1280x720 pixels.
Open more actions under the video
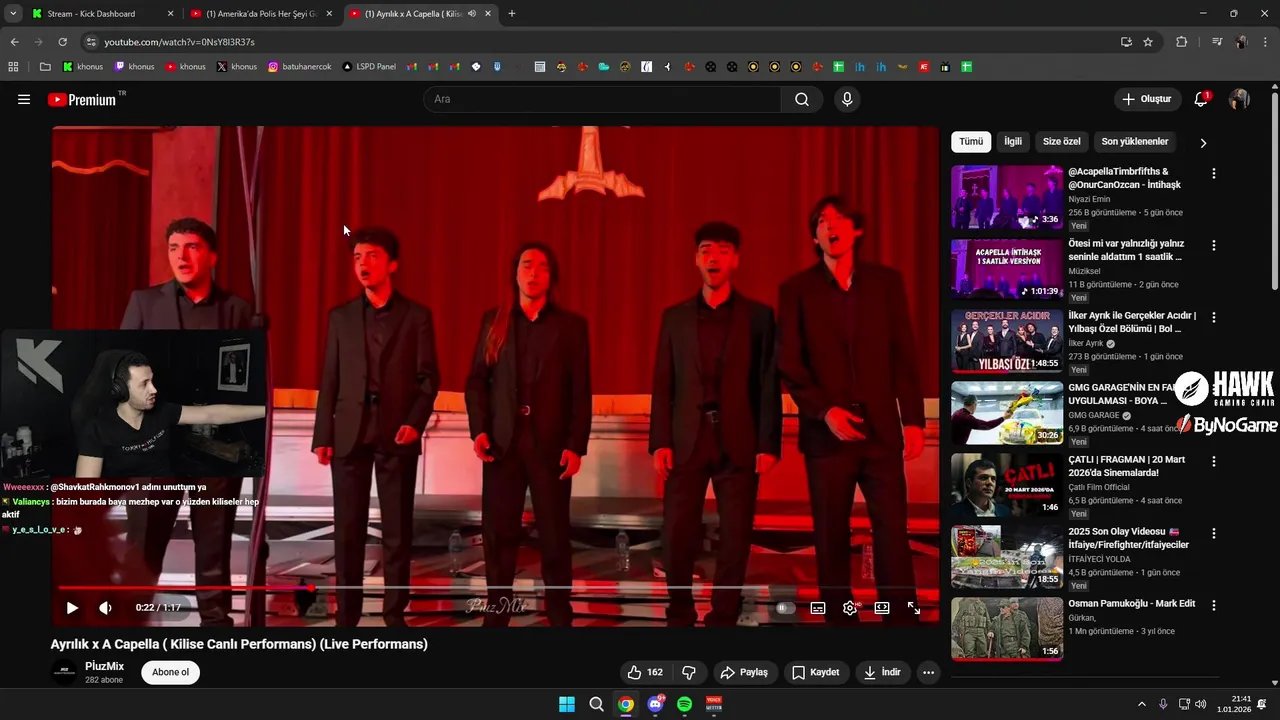tap(928, 672)
